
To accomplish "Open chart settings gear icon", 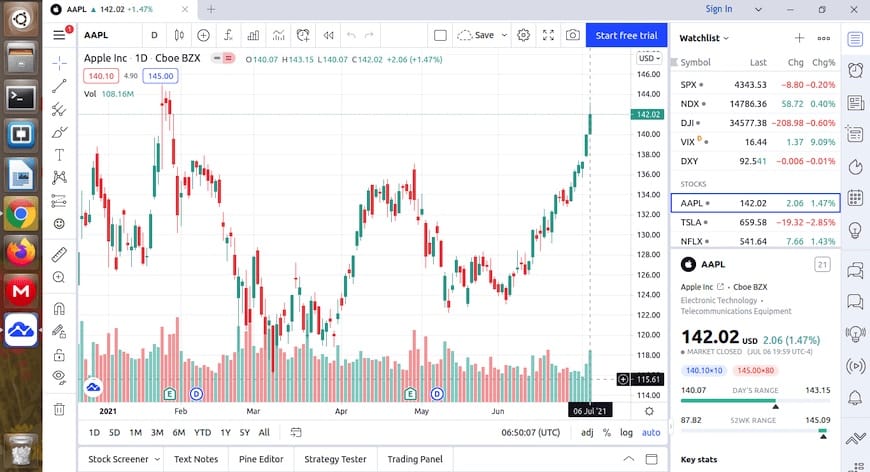I will click(x=523, y=35).
